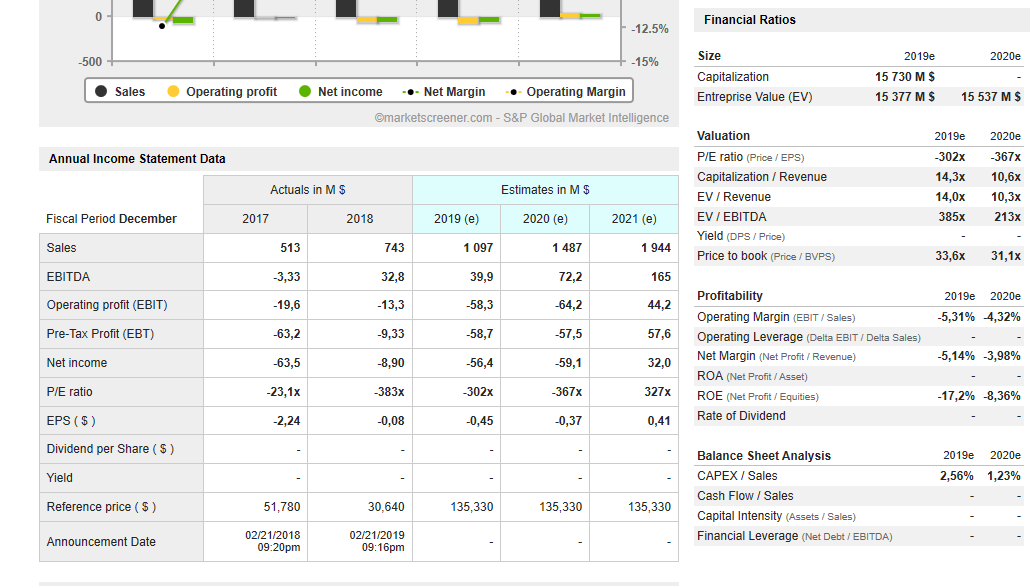This screenshot has width=1033, height=586.
Task: Select the EBITDA row label
Action: [x=68, y=276]
